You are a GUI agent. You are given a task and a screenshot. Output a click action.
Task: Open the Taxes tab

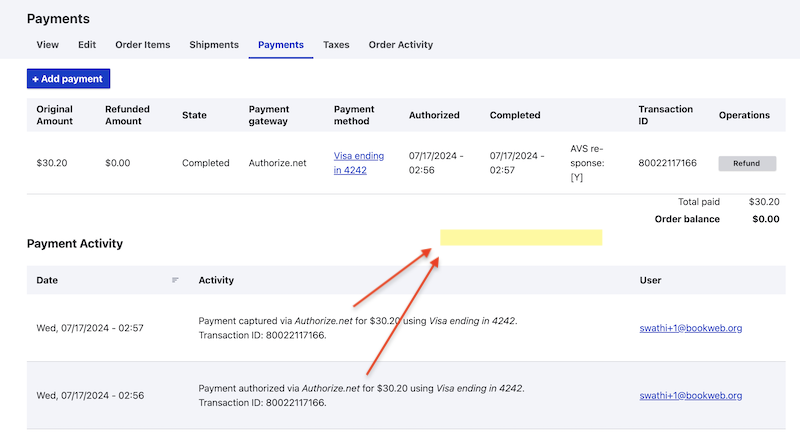coord(336,44)
